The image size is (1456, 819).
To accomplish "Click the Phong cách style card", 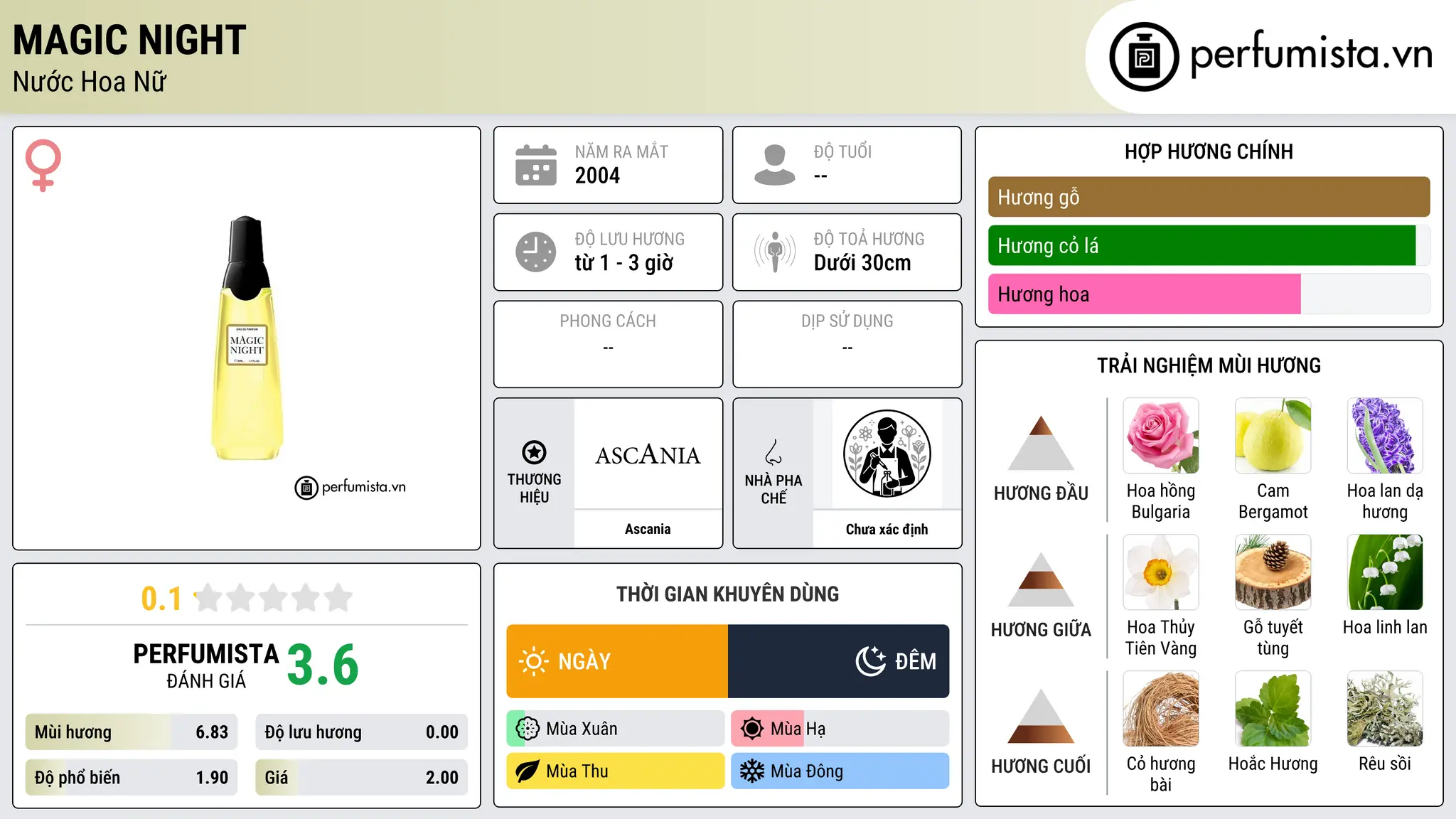I will pos(609,344).
